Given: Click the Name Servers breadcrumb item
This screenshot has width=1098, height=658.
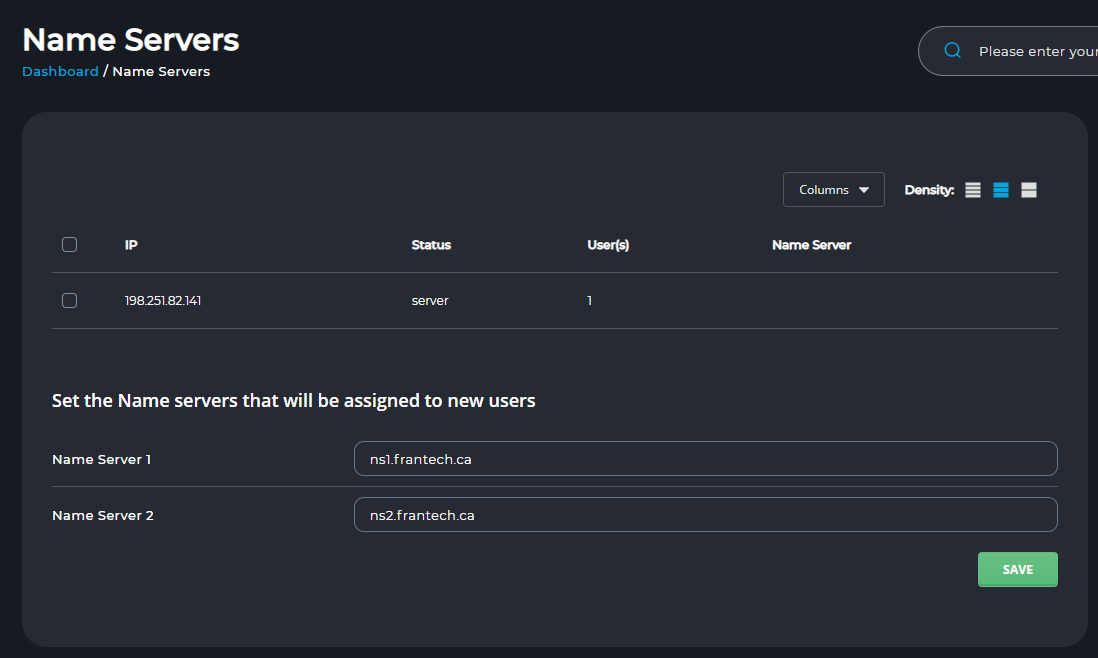Looking at the screenshot, I should click(x=161, y=71).
